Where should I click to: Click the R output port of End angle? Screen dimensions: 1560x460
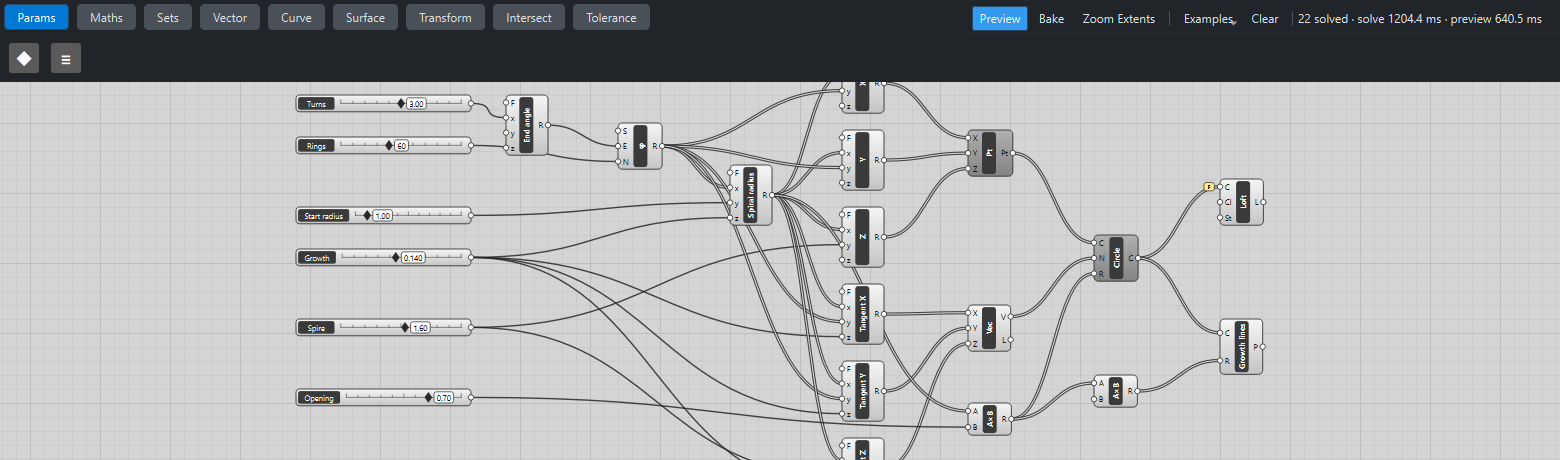(548, 125)
